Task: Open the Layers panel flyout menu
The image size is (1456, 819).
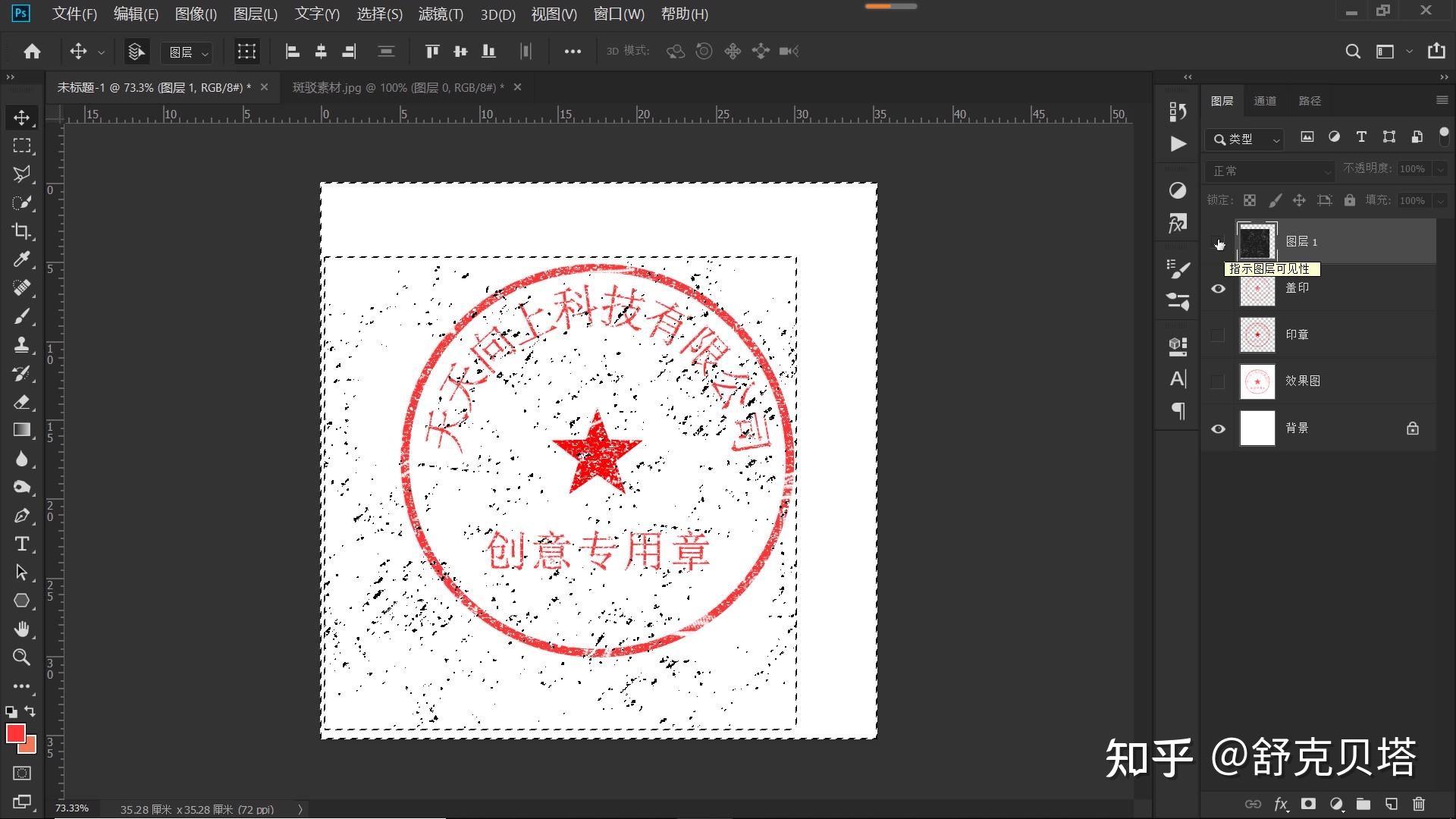Action: [1442, 100]
